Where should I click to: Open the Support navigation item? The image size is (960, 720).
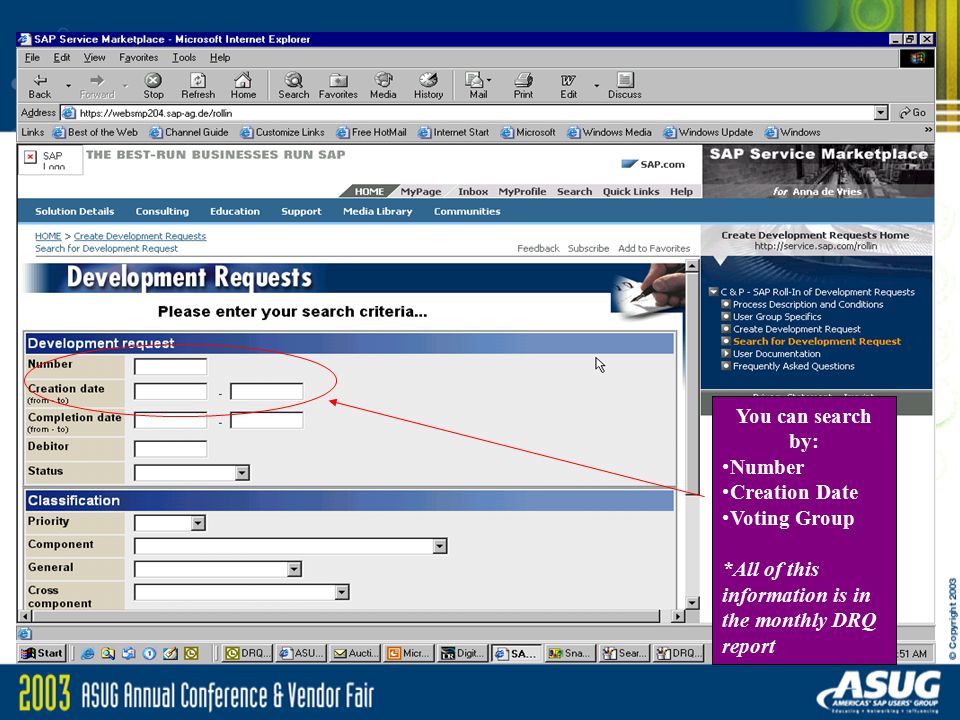point(301,211)
